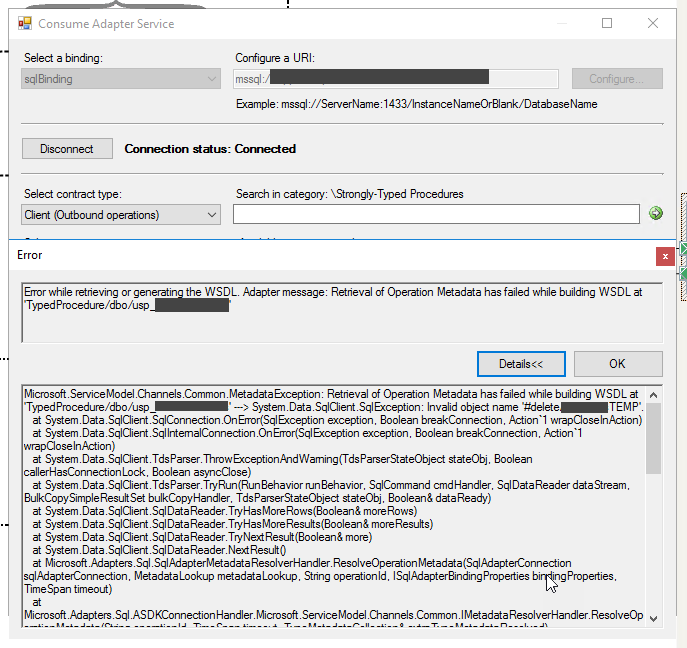Click the Consume Adapter Service title icon
Screen dimensions: 687x648
pyautogui.click(x=25, y=23)
